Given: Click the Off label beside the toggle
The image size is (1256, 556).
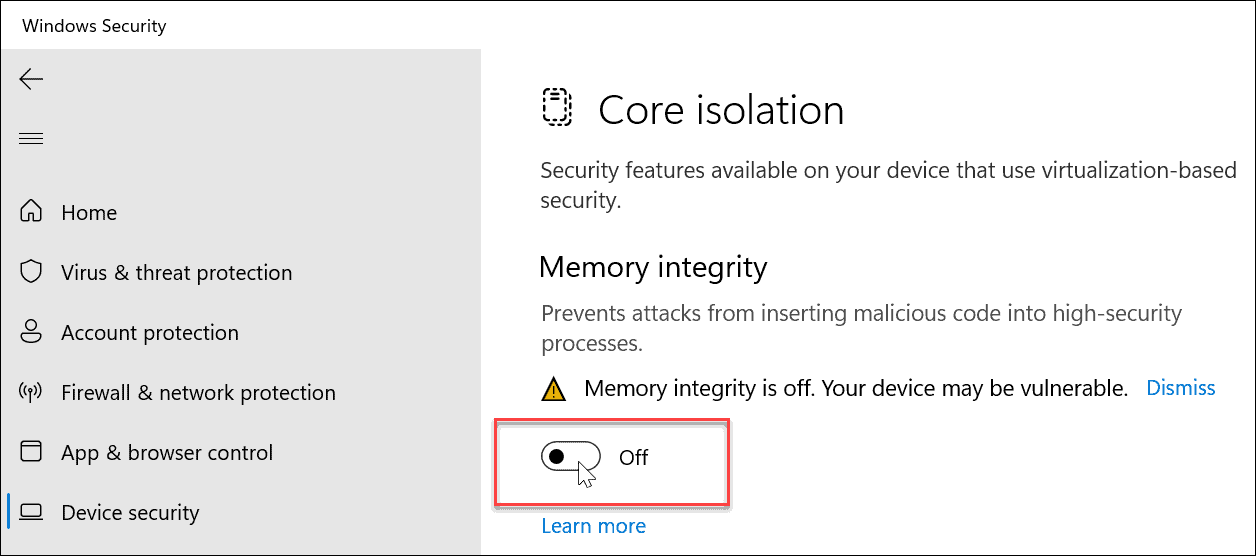Looking at the screenshot, I should 634,458.
